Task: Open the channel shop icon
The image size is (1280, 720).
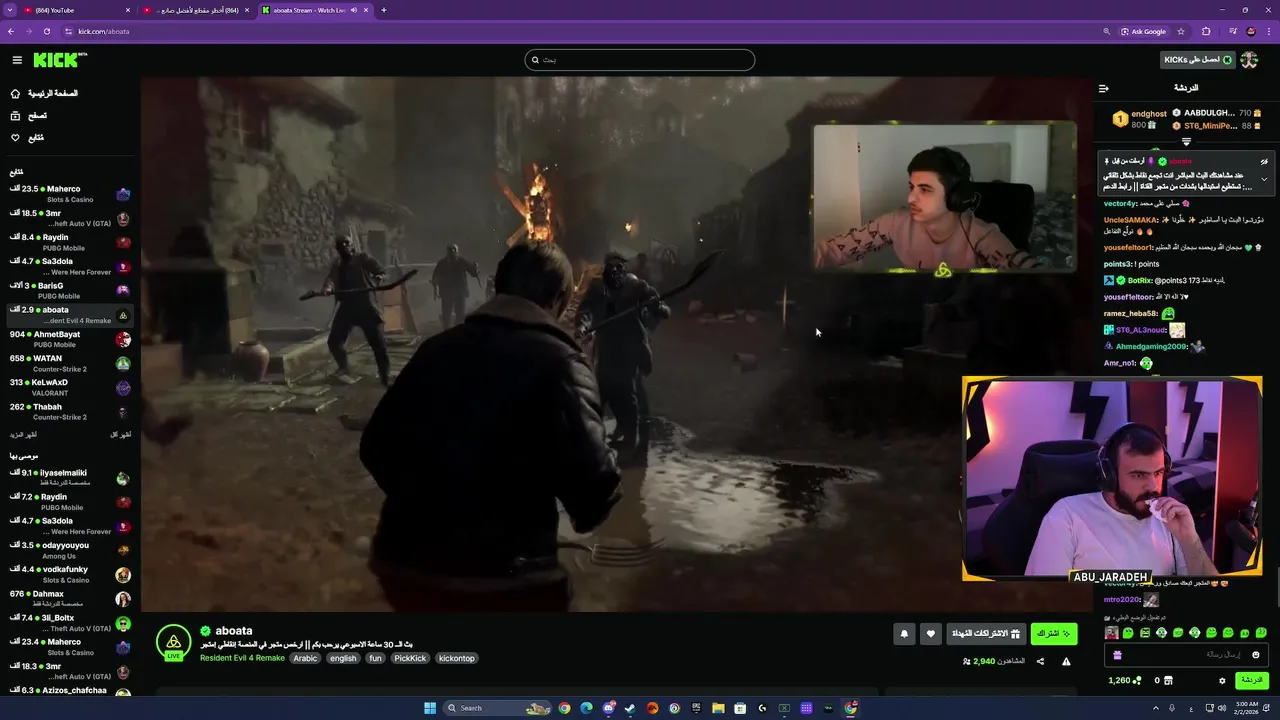Action: pyautogui.click(x=1168, y=681)
